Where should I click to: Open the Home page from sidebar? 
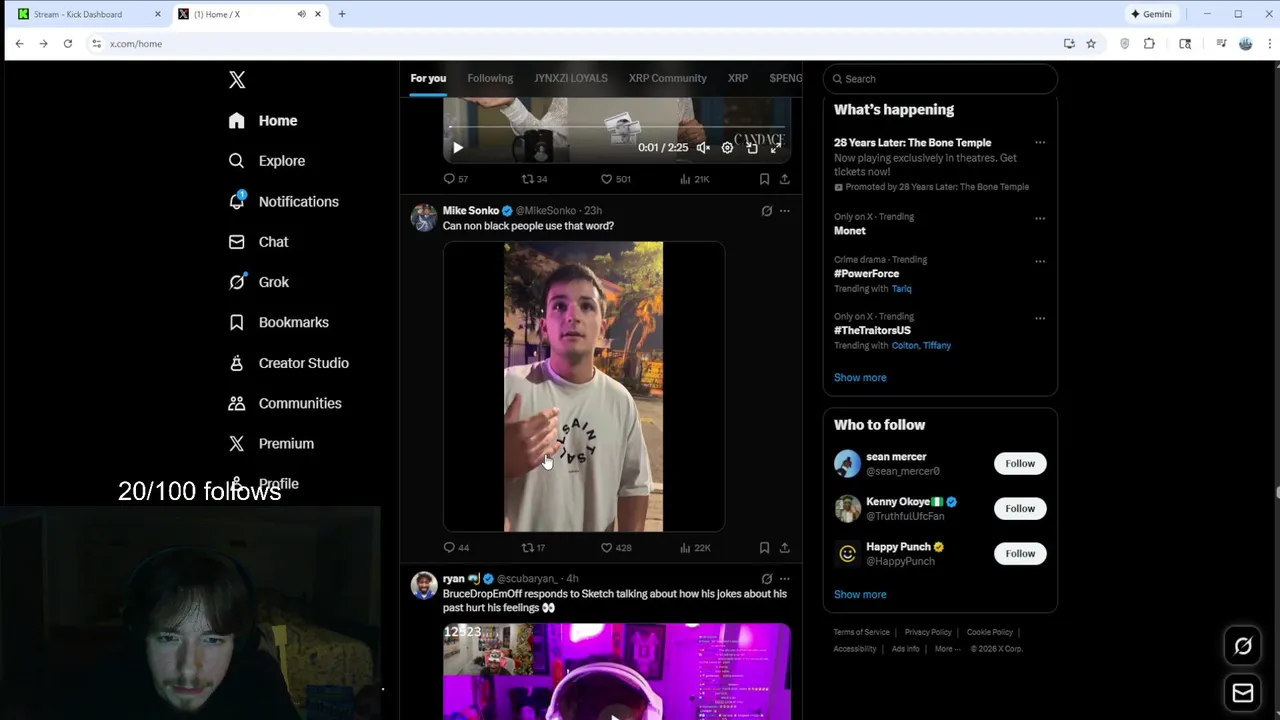click(x=263, y=121)
